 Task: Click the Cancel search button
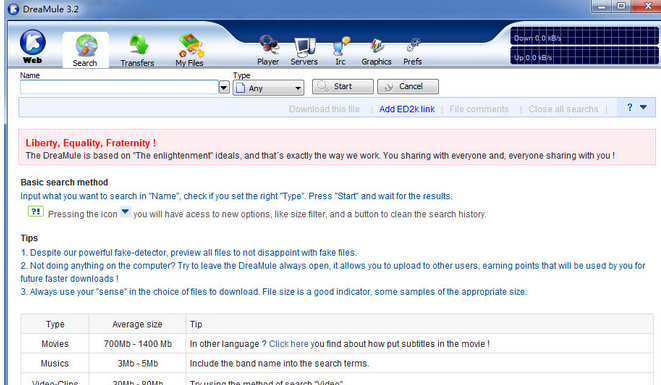click(x=408, y=86)
